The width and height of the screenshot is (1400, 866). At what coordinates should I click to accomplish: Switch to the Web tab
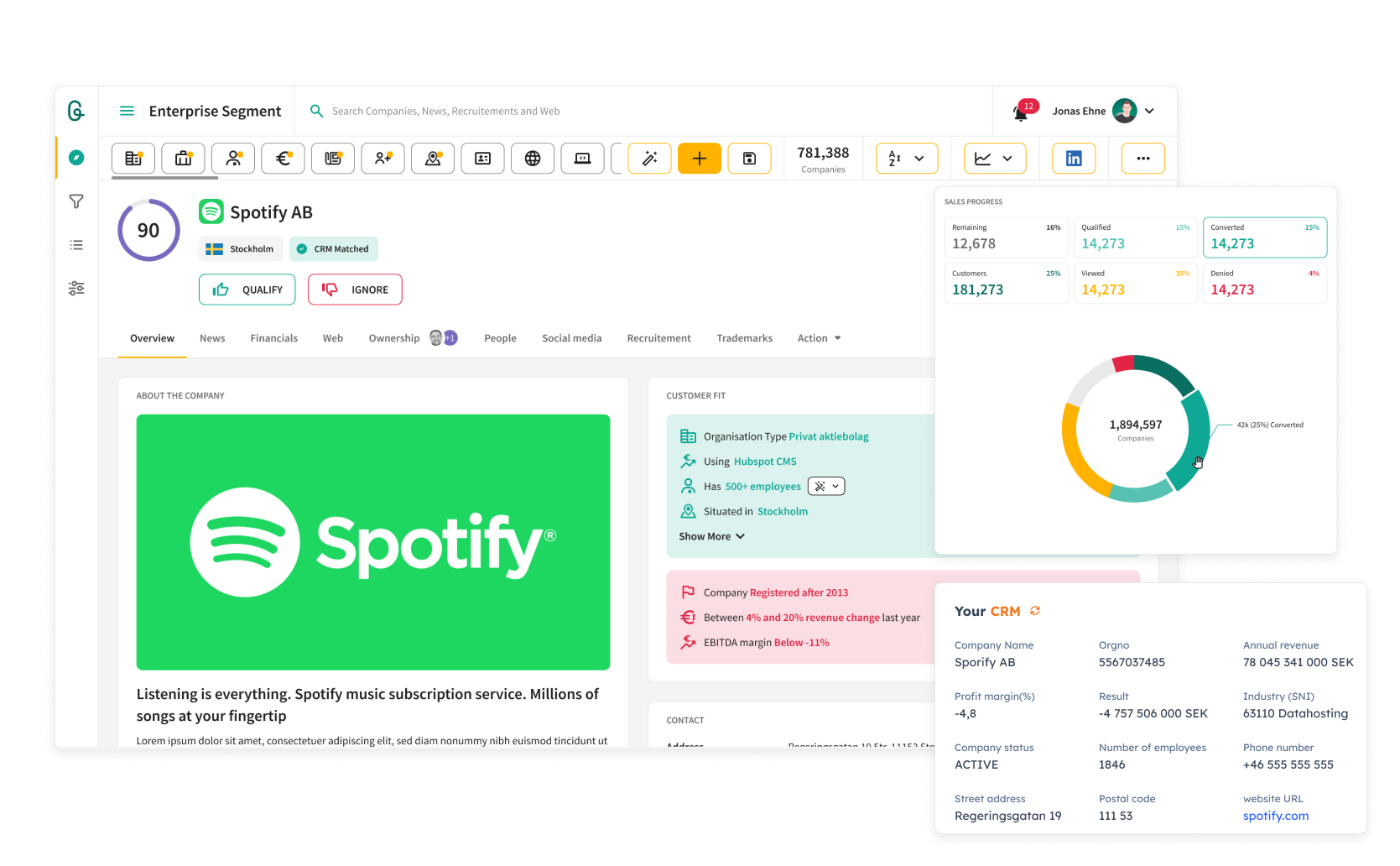pyautogui.click(x=333, y=338)
